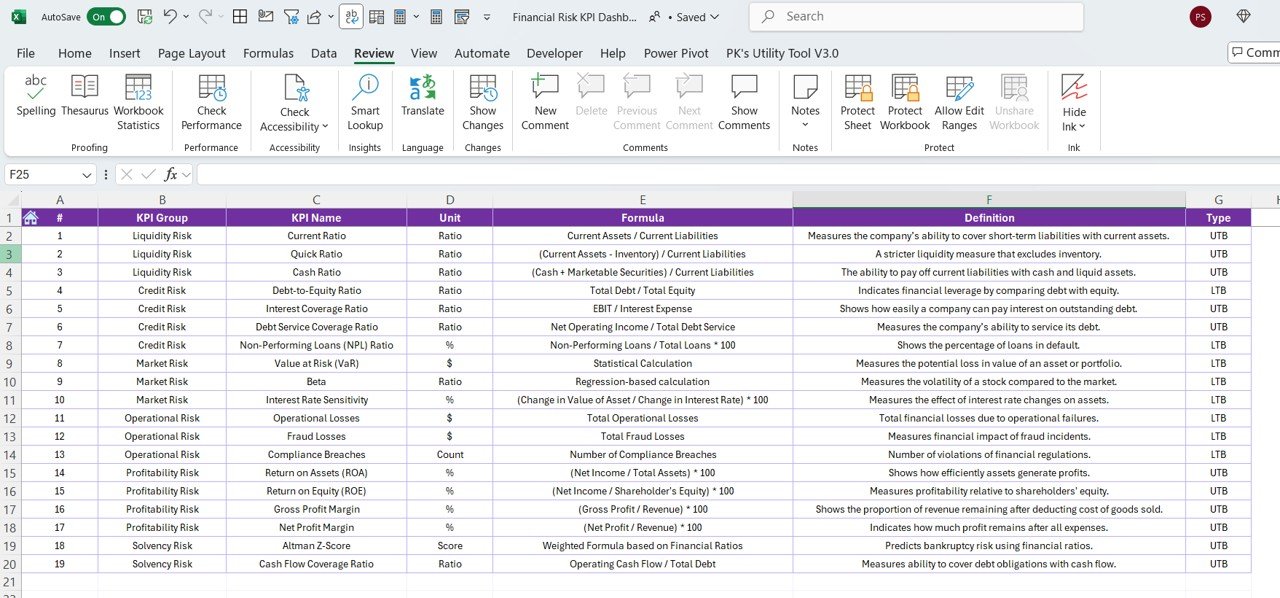Click the EBIT / Interest Expense formula cell
The height and width of the screenshot is (598, 1280).
[x=642, y=309]
